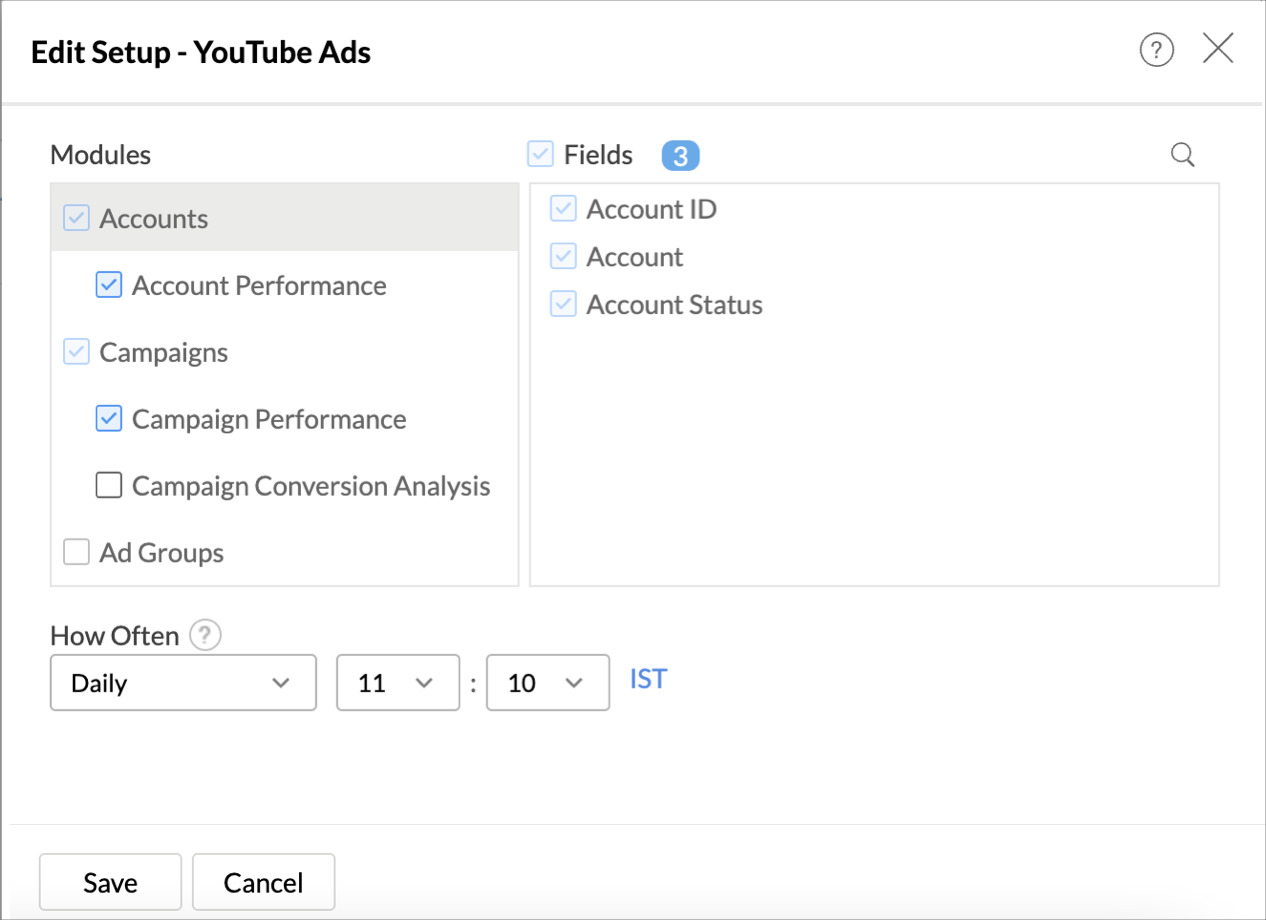Close the Edit Setup dialog

tap(1217, 49)
